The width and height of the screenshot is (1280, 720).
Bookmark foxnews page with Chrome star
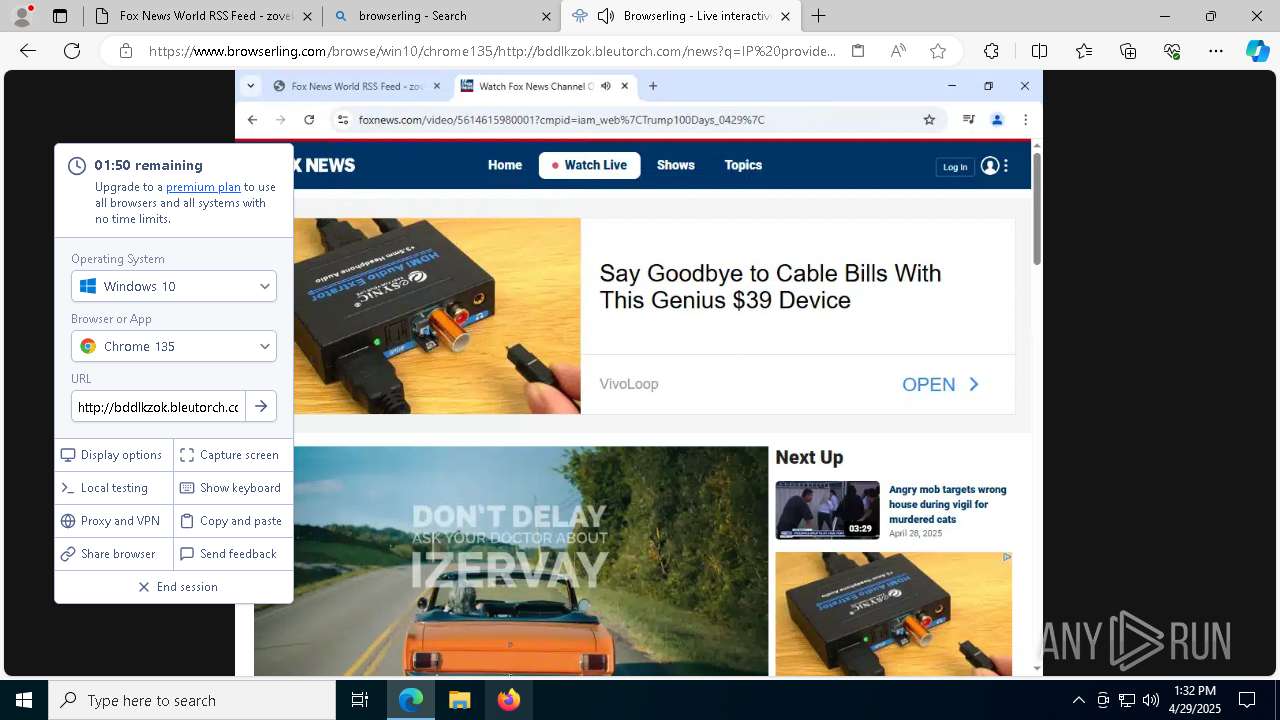[929, 120]
